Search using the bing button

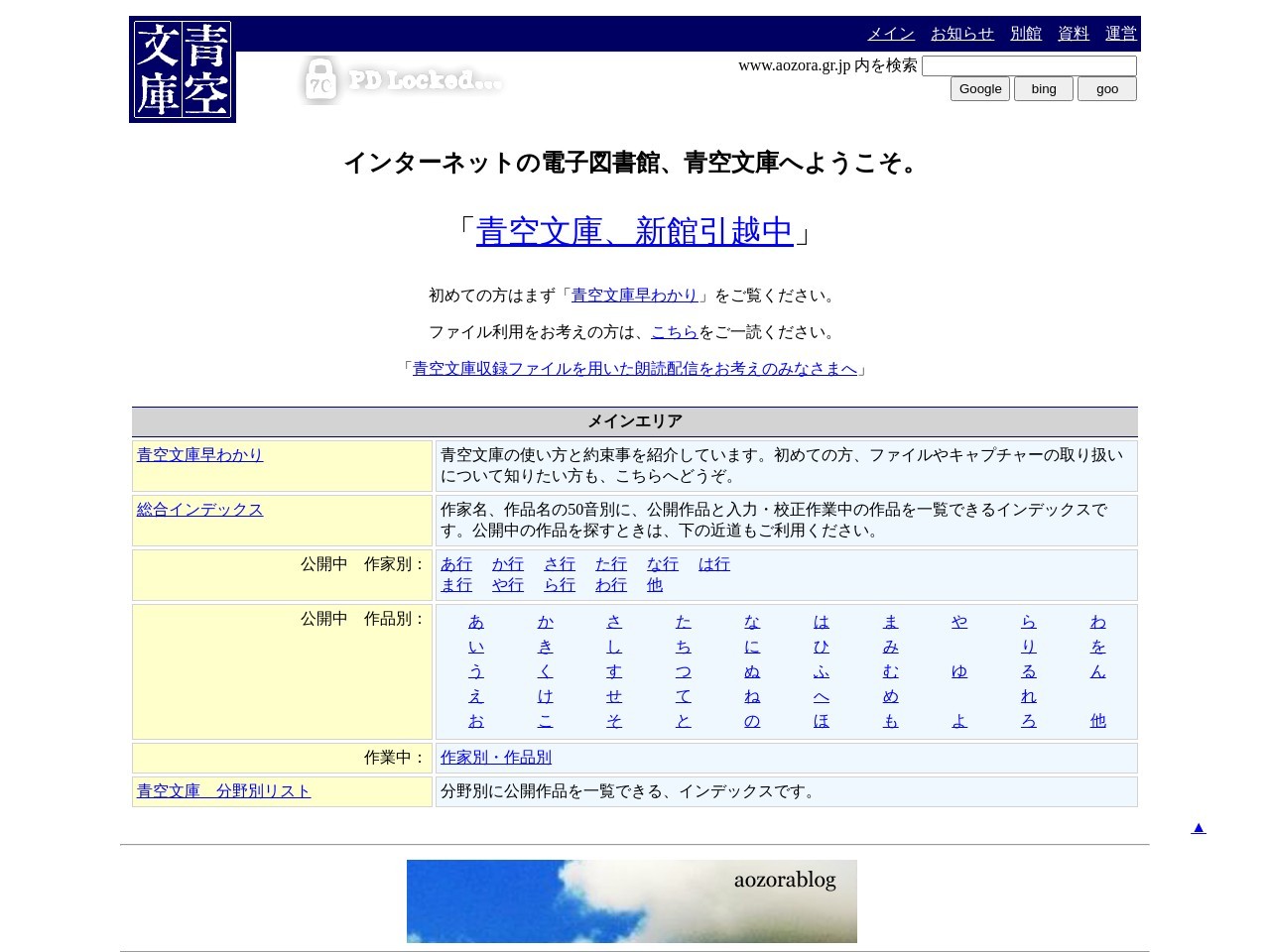pyautogui.click(x=1044, y=88)
